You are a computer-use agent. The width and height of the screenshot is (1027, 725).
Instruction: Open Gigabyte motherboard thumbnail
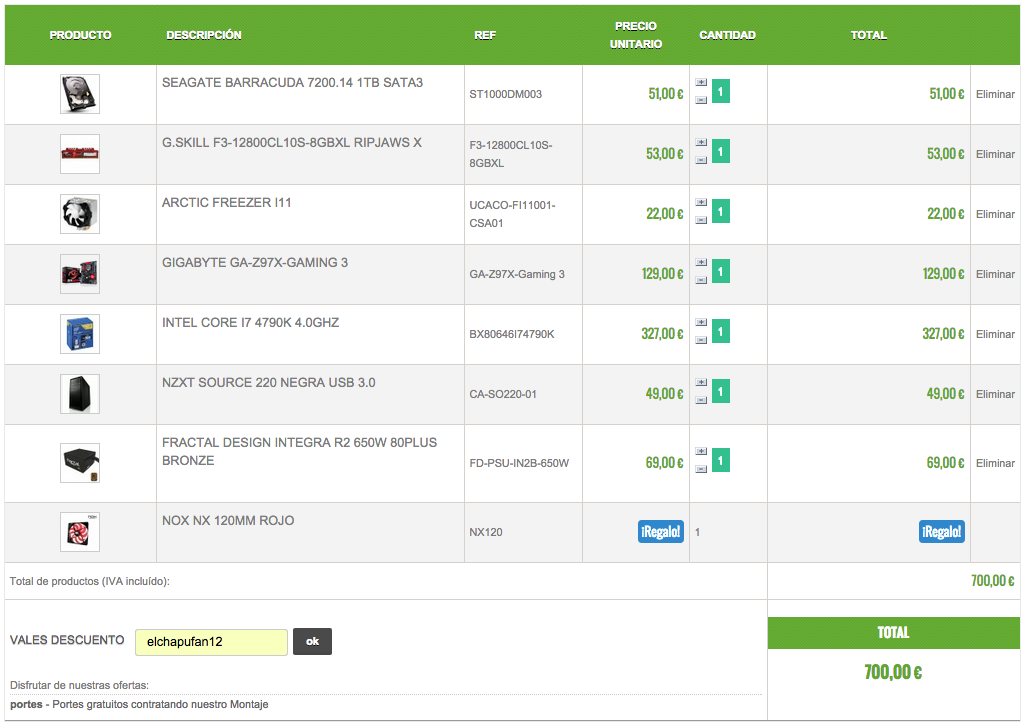[80, 274]
